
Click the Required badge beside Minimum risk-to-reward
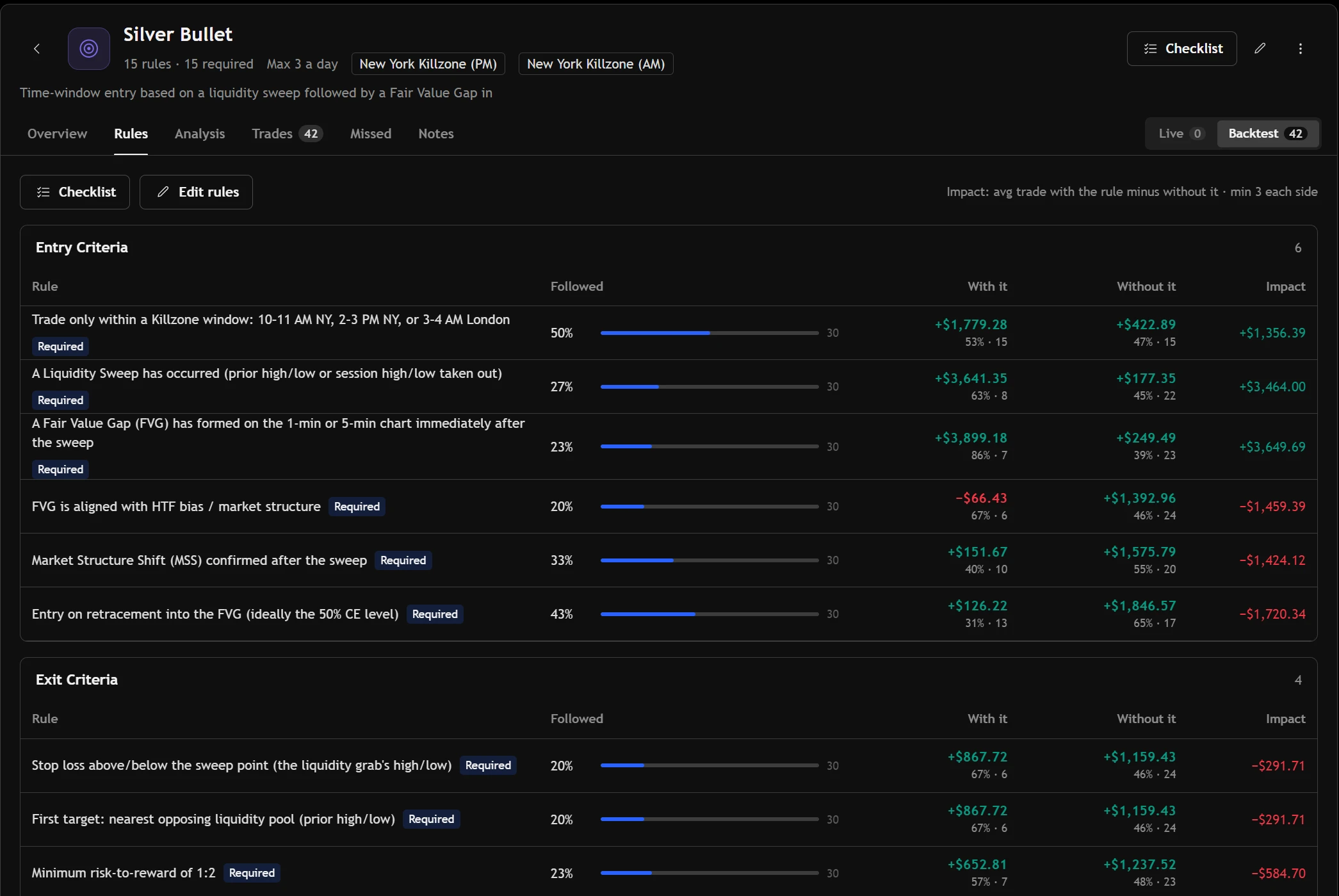point(252,873)
